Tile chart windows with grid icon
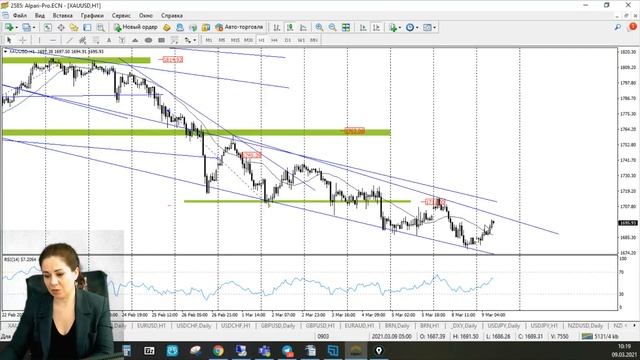This screenshot has width=640, height=360. pos(346,27)
